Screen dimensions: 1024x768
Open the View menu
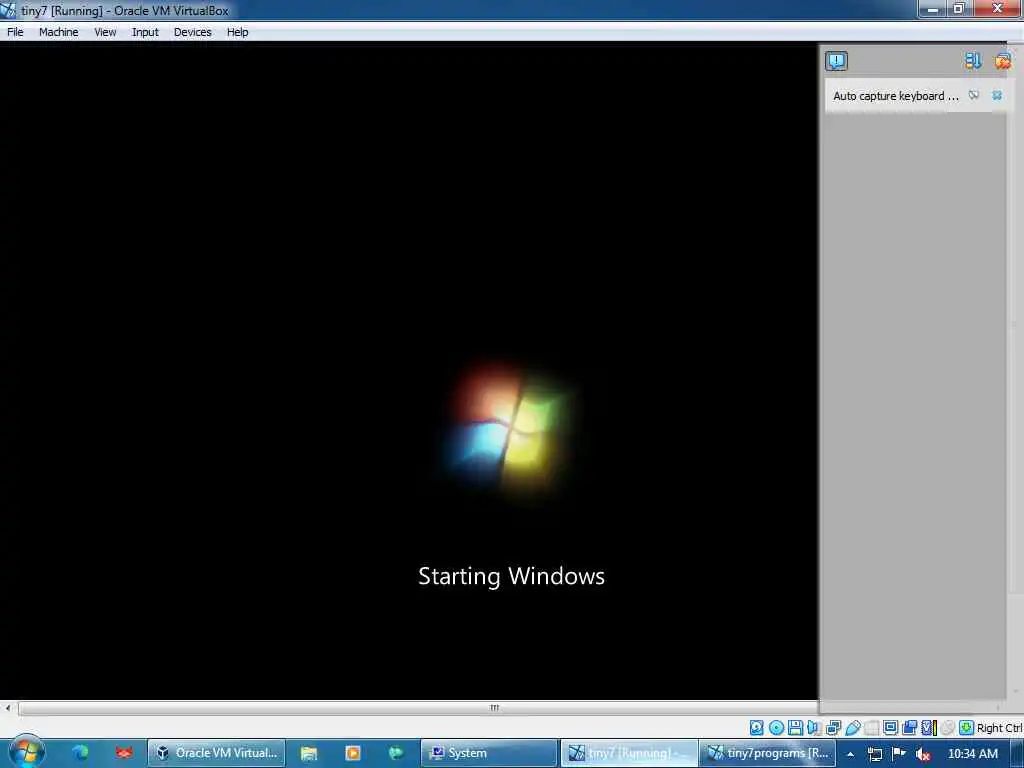coord(105,32)
